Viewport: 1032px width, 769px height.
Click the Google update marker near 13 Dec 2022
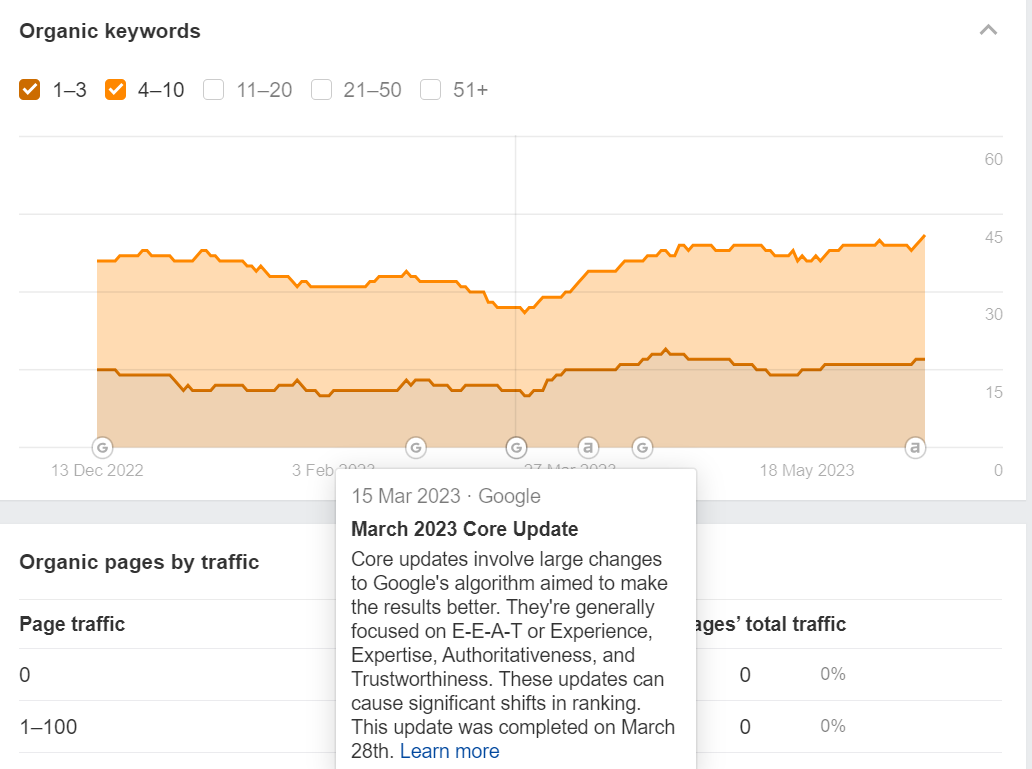(x=102, y=447)
